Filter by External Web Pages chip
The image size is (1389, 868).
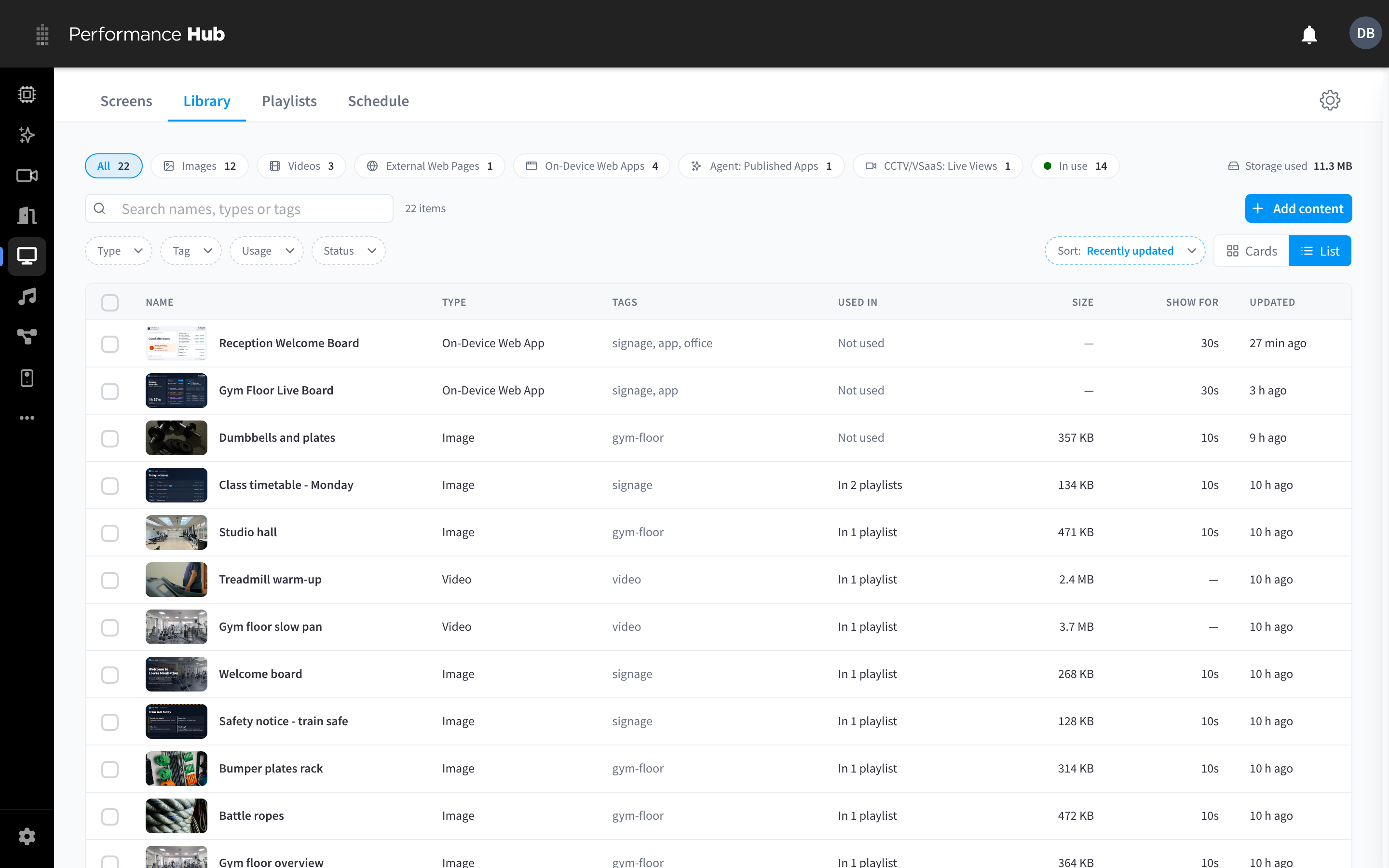click(x=429, y=166)
